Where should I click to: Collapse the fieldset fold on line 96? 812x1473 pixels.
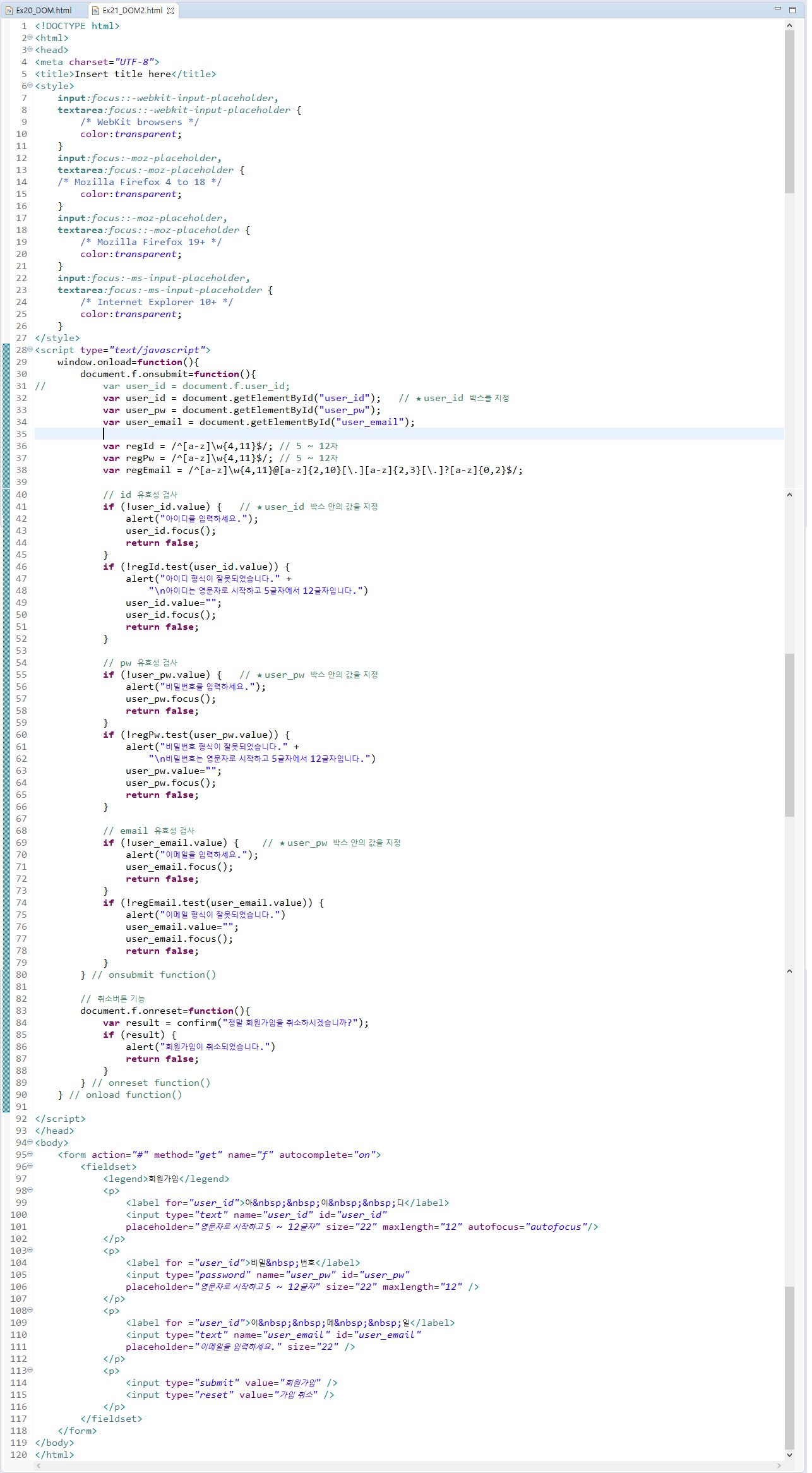click(30, 1166)
